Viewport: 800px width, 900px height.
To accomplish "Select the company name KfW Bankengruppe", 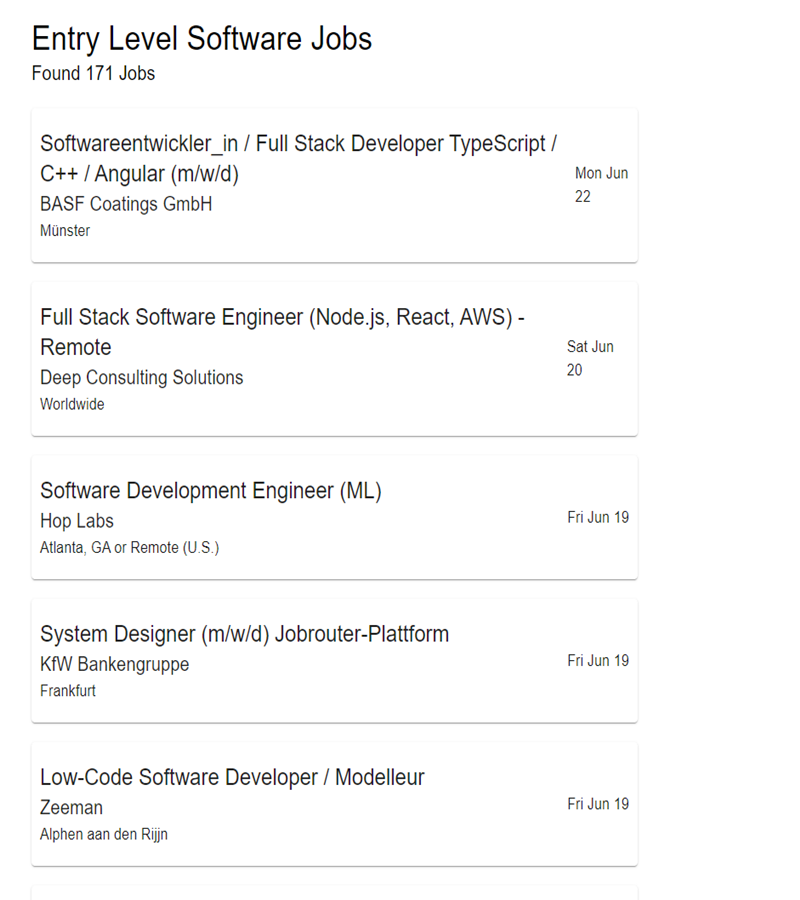I will (114, 663).
